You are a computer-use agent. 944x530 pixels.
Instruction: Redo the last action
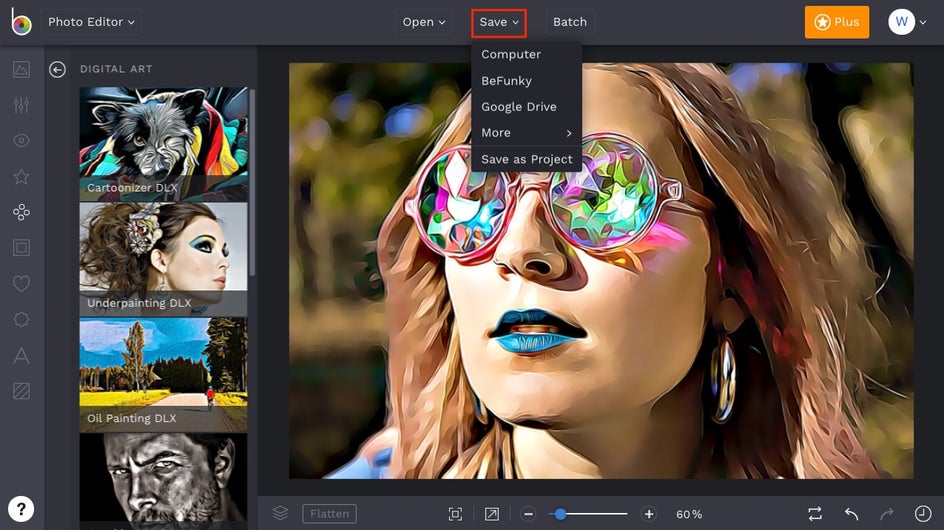[887, 514]
